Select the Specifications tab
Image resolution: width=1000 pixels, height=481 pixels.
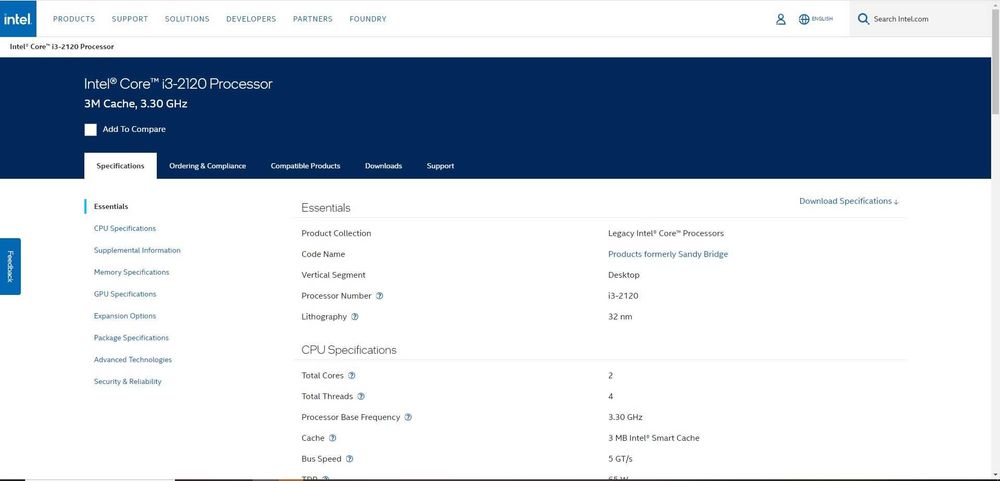[121, 166]
